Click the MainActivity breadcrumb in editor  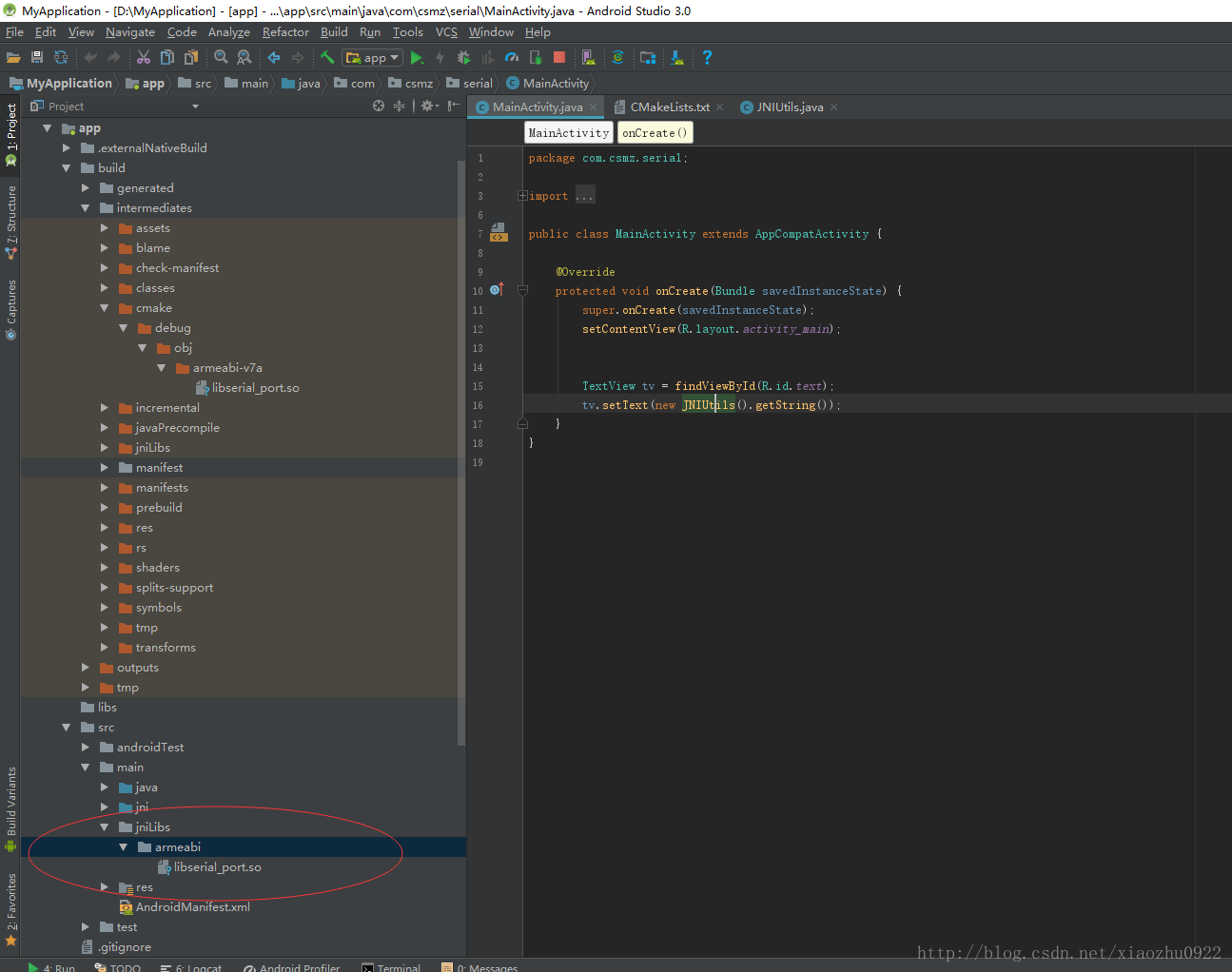568,133
